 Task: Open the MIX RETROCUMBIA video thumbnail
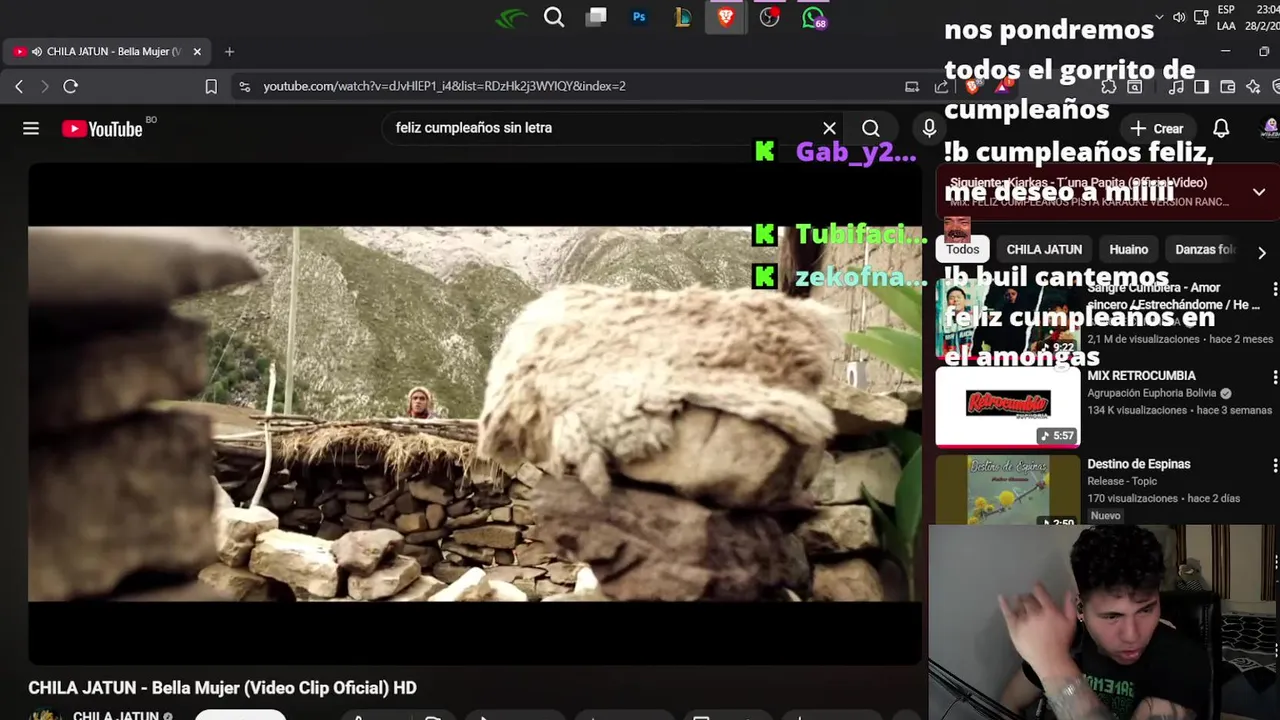coord(1008,407)
